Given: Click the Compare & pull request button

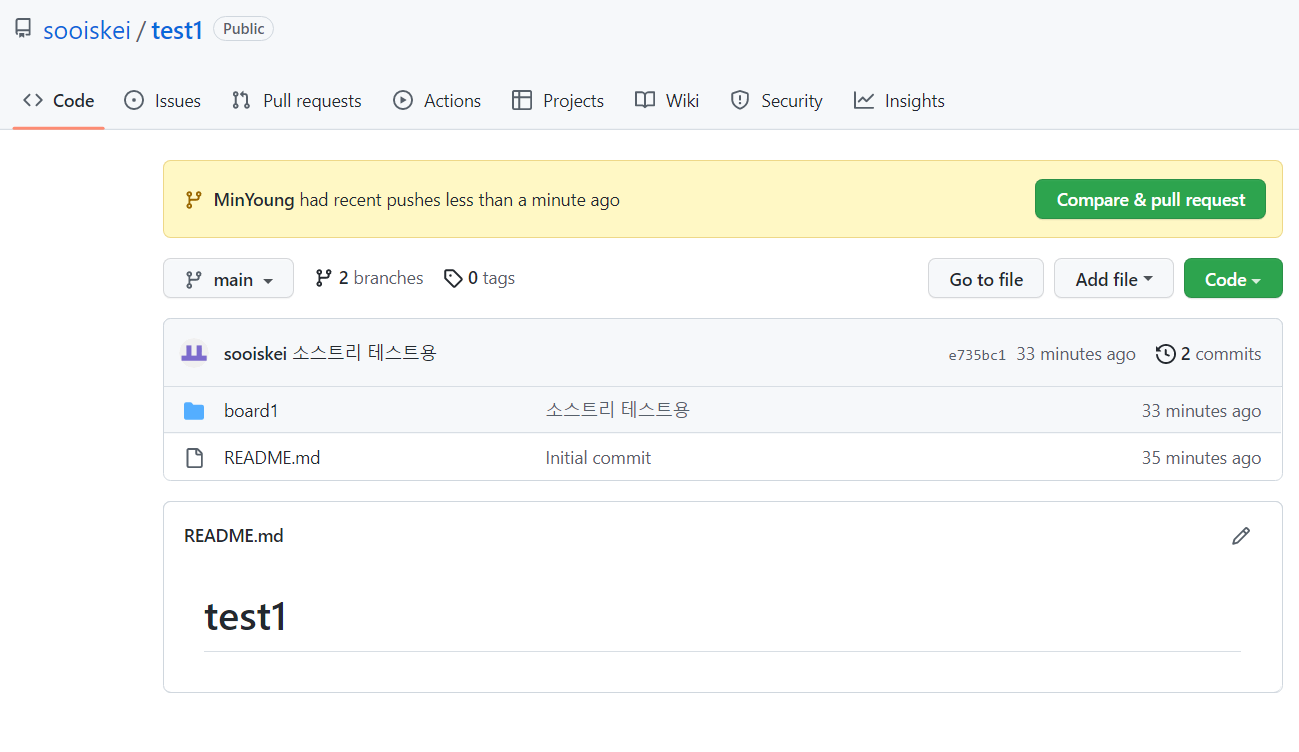Looking at the screenshot, I should [x=1150, y=199].
